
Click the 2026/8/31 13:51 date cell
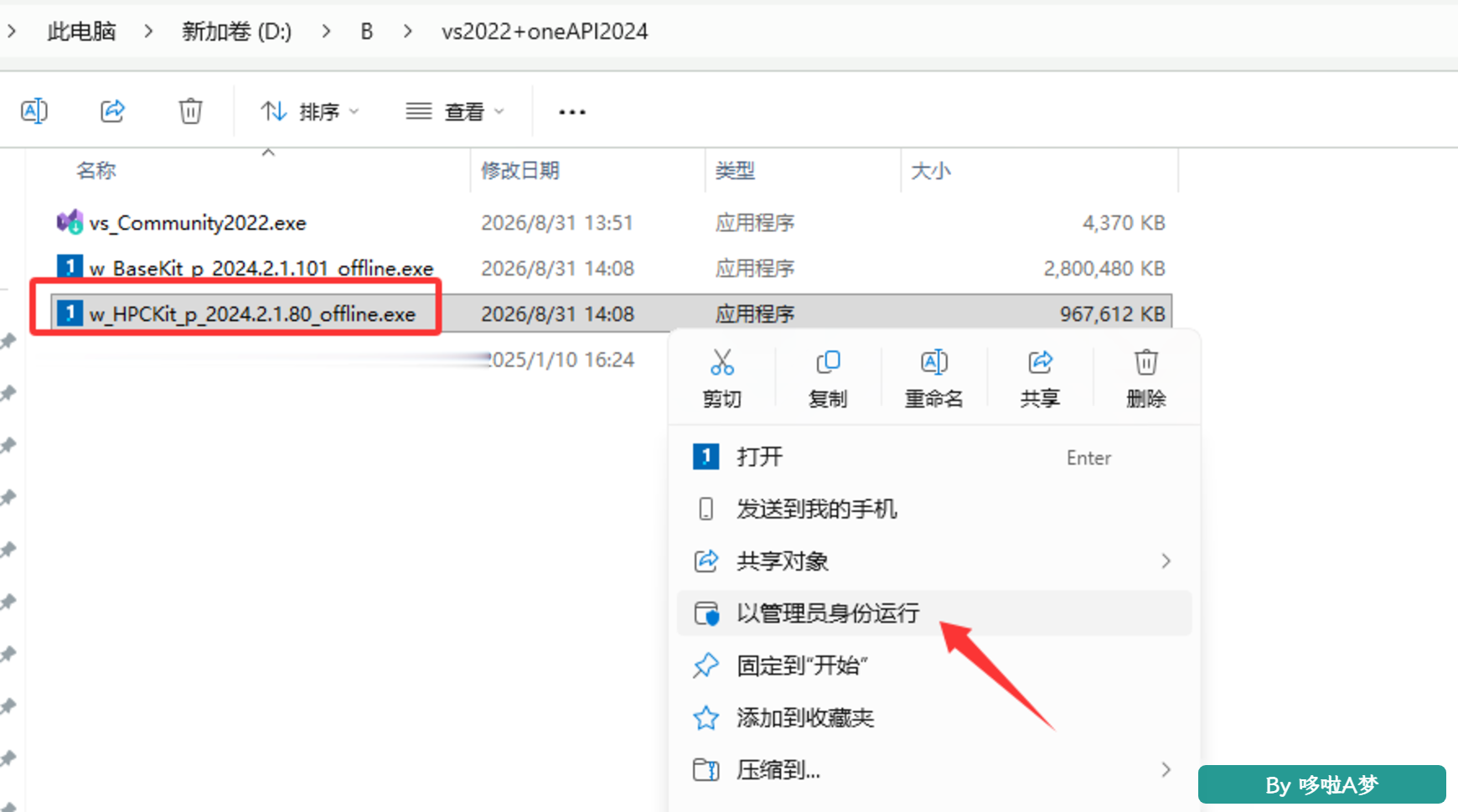pos(557,223)
